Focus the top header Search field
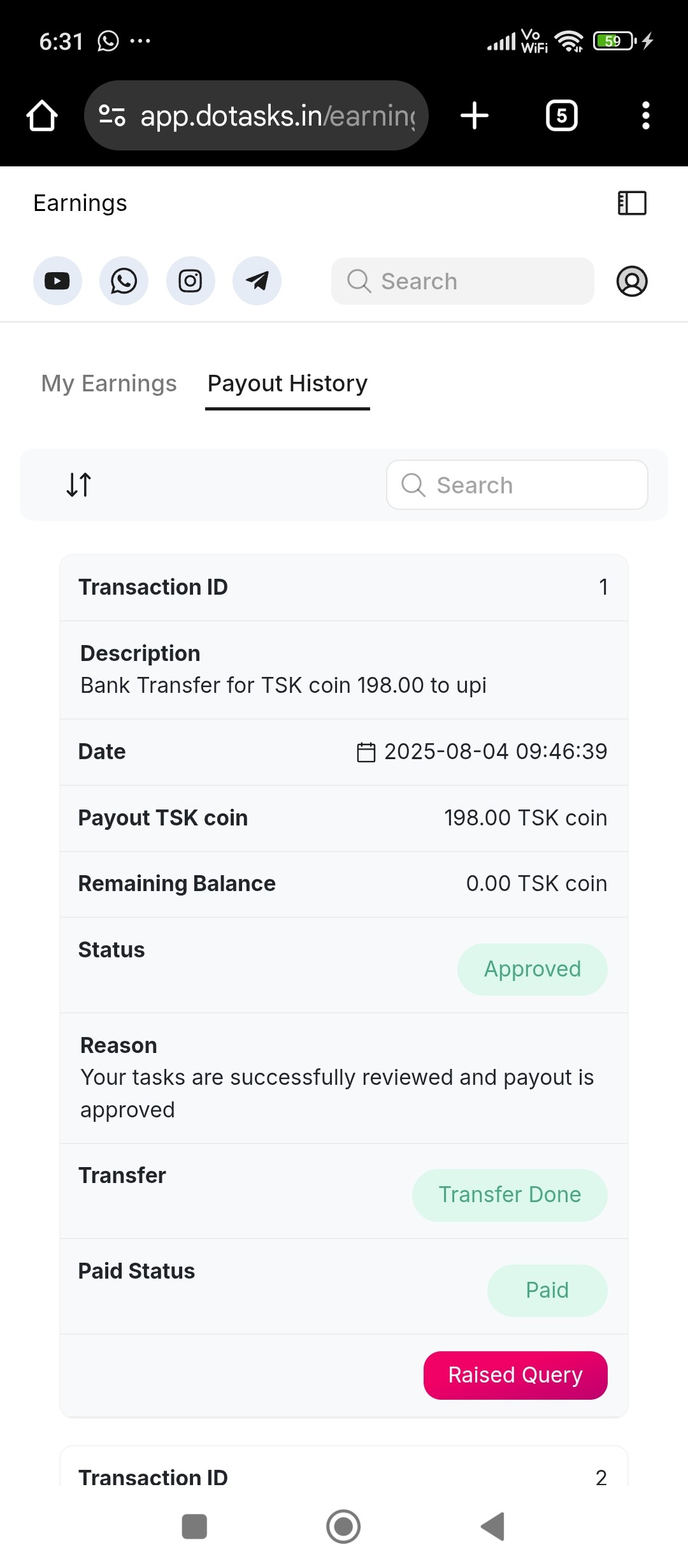 pyautogui.click(x=462, y=281)
